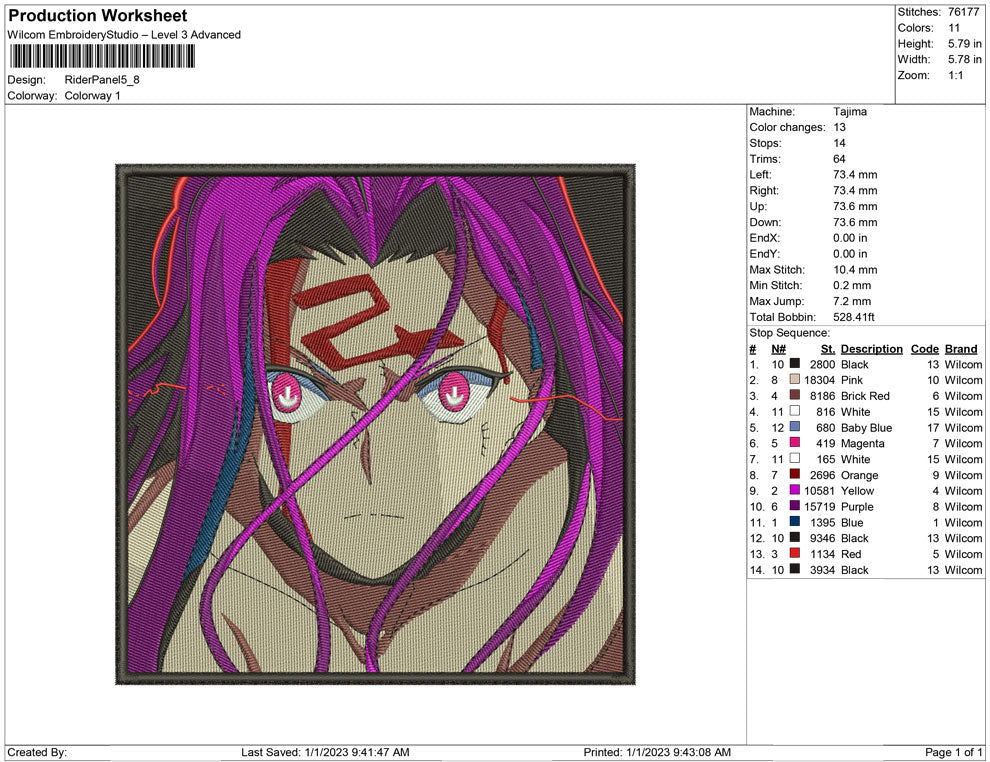
Task: Click the total bobbin value '528.41ft'
Action: coord(854,317)
